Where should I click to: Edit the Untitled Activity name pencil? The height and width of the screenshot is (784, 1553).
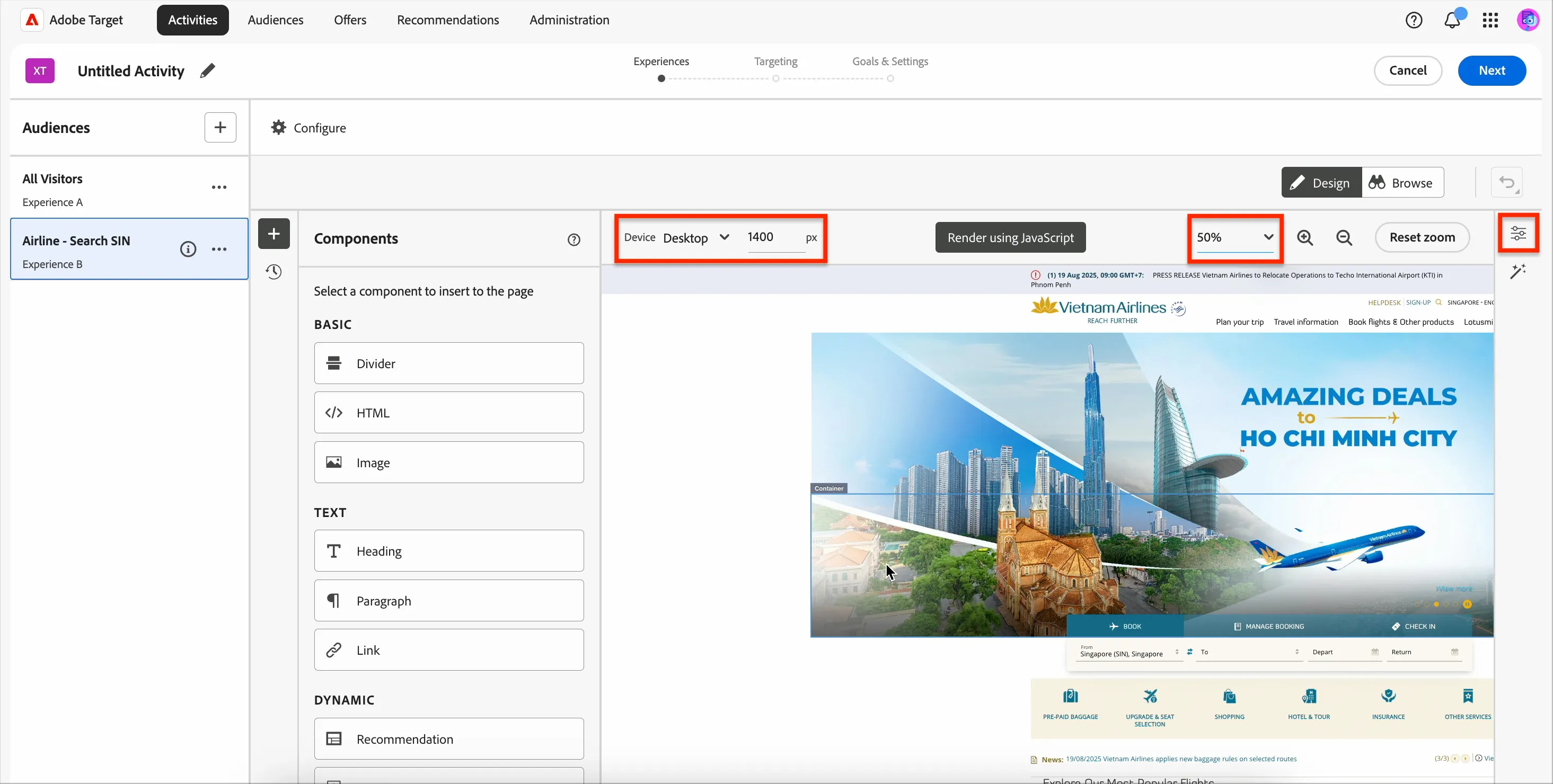tap(207, 70)
